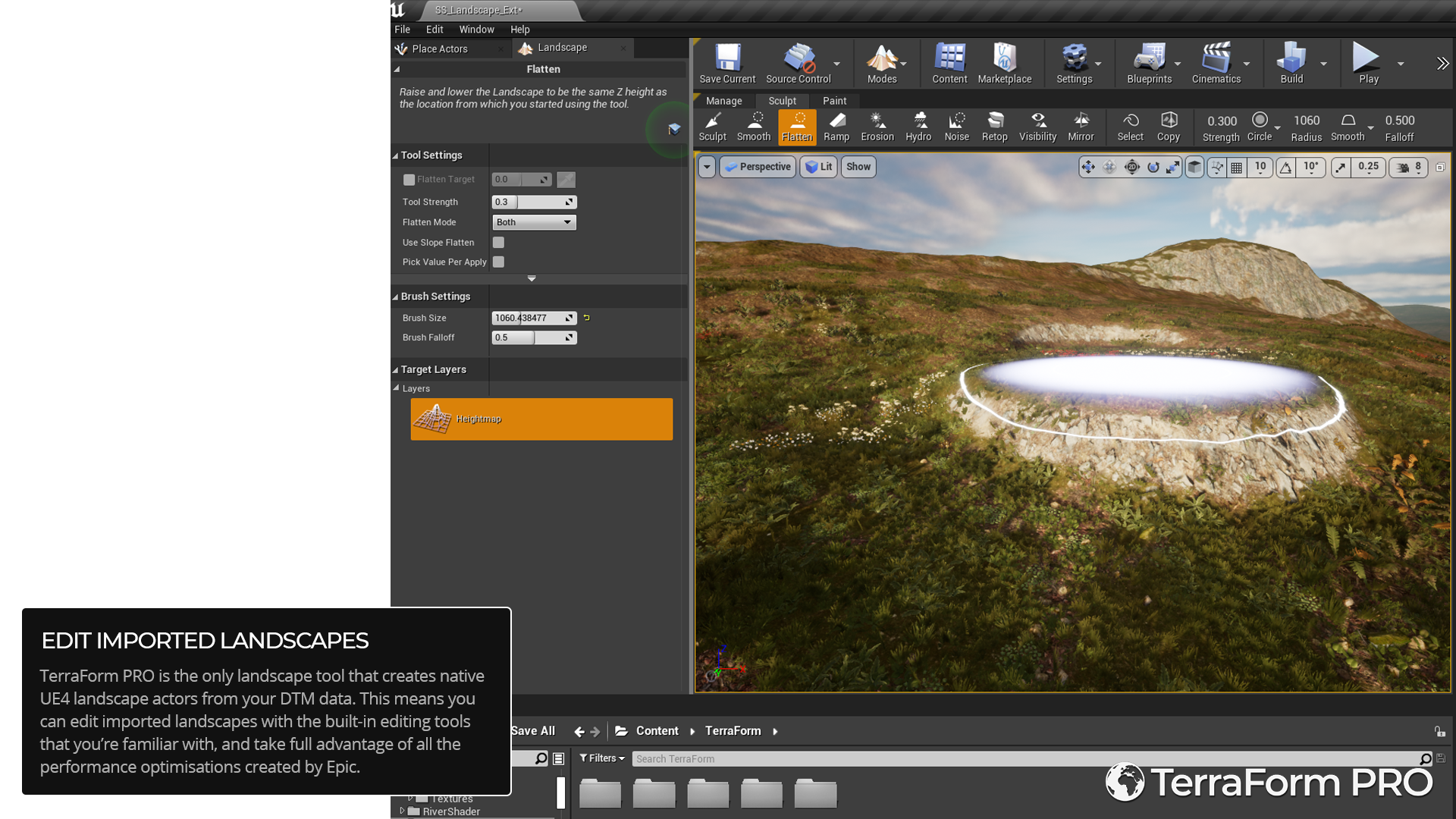Maximize or restore the viewport

pos(1440,167)
